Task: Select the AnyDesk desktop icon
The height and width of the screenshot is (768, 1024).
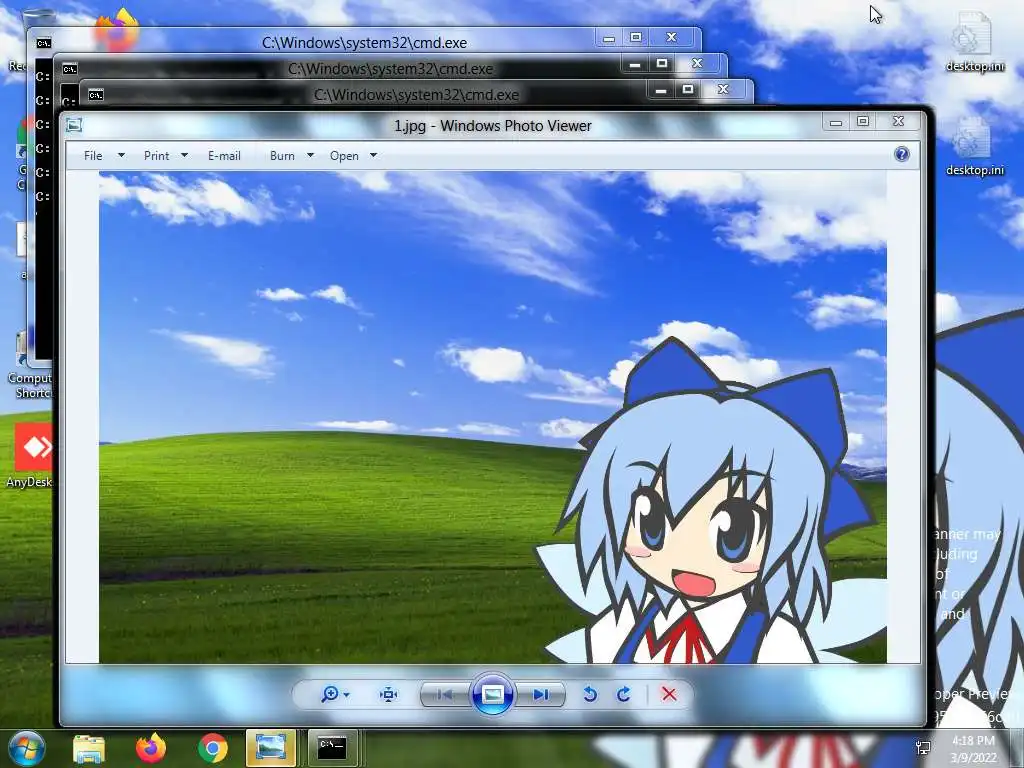Action: coord(29,456)
